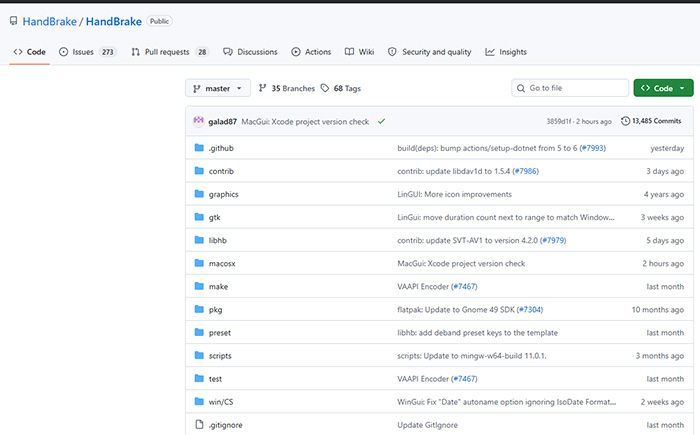Screen dimensions: 700x435
Task: Open the HandBrake owner link
Action: point(50,21)
